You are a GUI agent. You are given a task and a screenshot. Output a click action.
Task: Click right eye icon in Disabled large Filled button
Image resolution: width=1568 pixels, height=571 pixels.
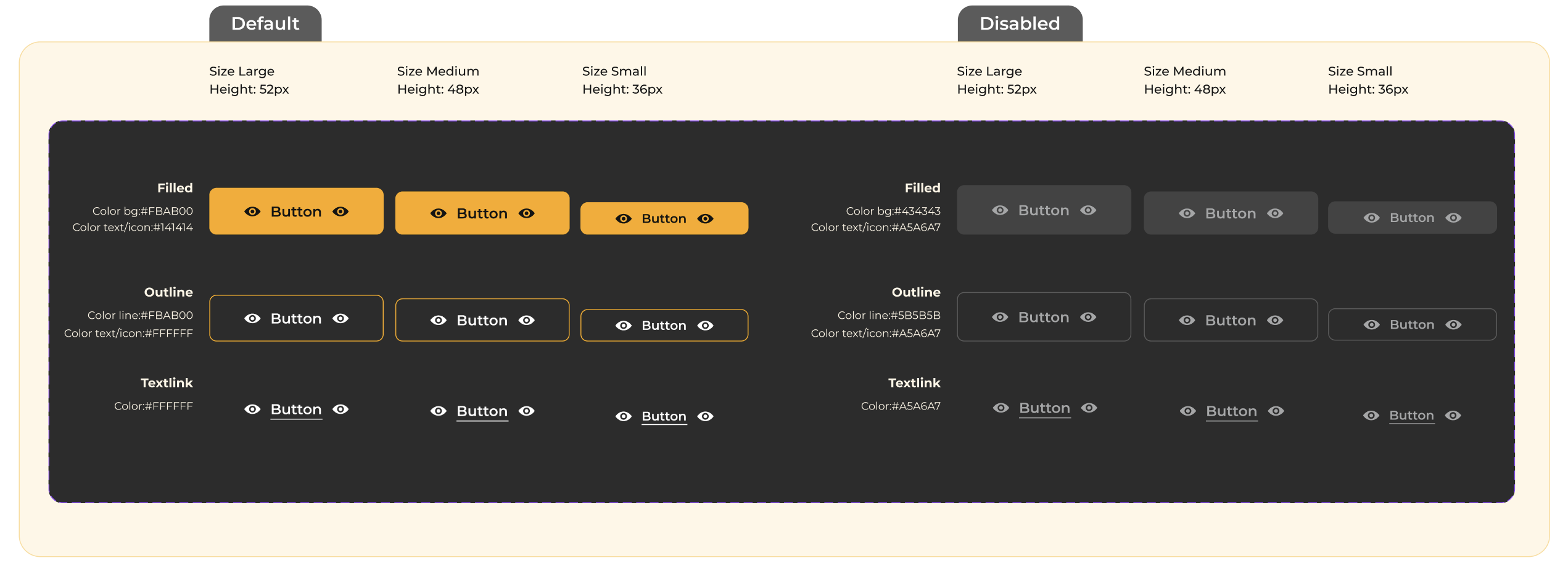click(x=1088, y=210)
